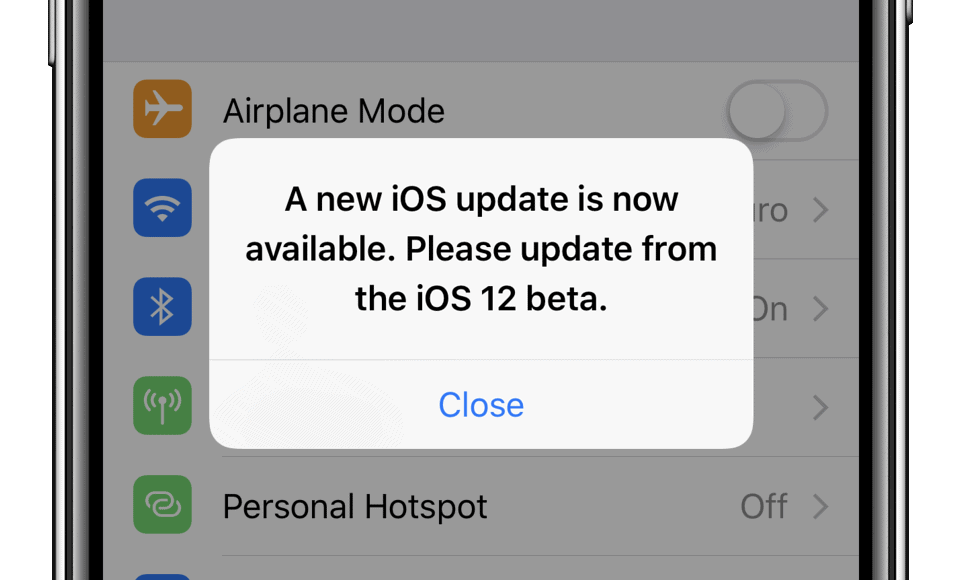The width and height of the screenshot is (960, 580).
Task: Expand the Wi-Fi row chevron
Action: coord(820,210)
